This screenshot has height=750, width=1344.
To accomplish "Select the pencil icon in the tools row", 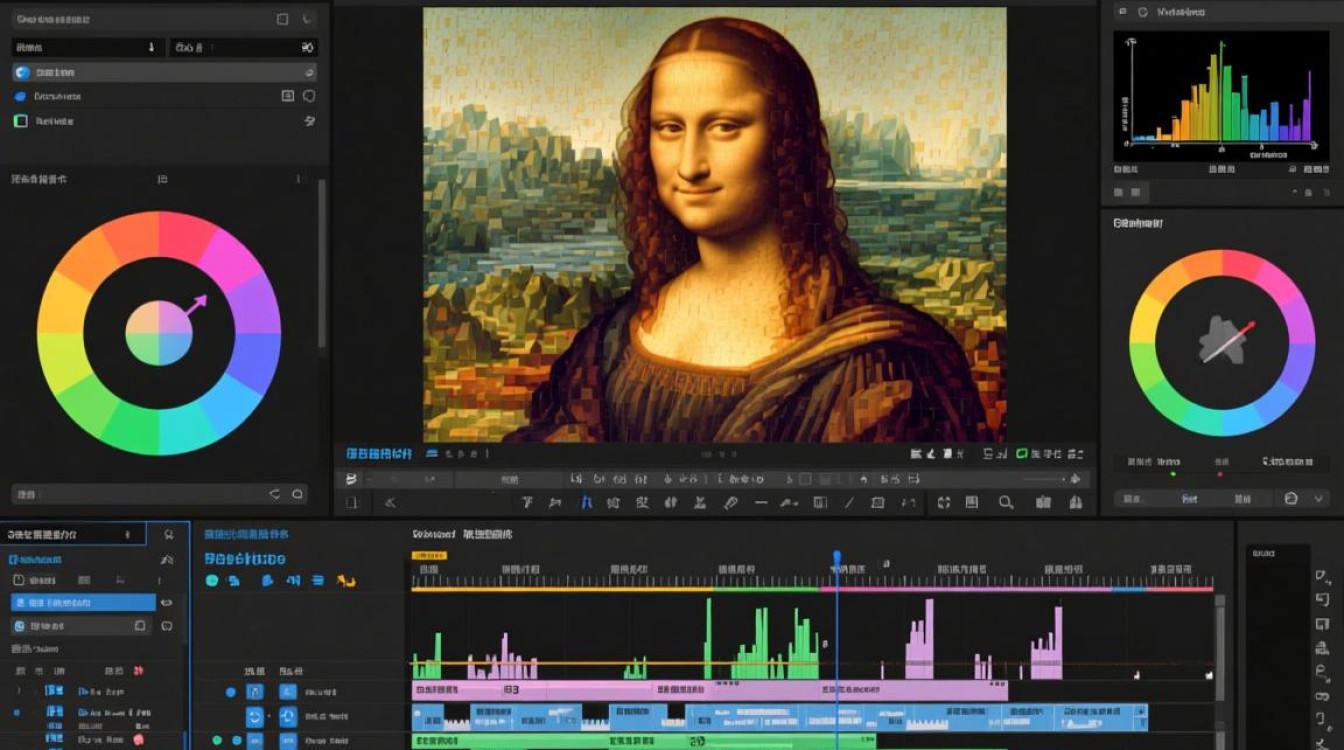I will (731, 503).
